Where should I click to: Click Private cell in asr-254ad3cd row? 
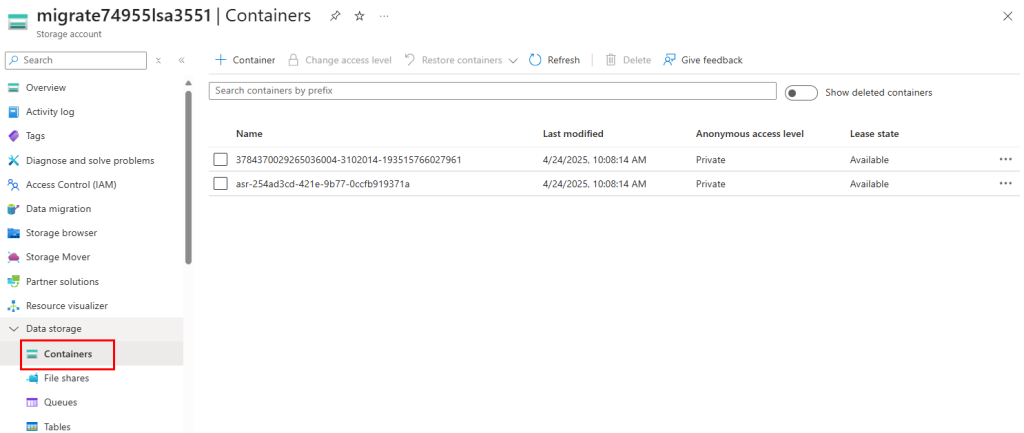tap(711, 184)
